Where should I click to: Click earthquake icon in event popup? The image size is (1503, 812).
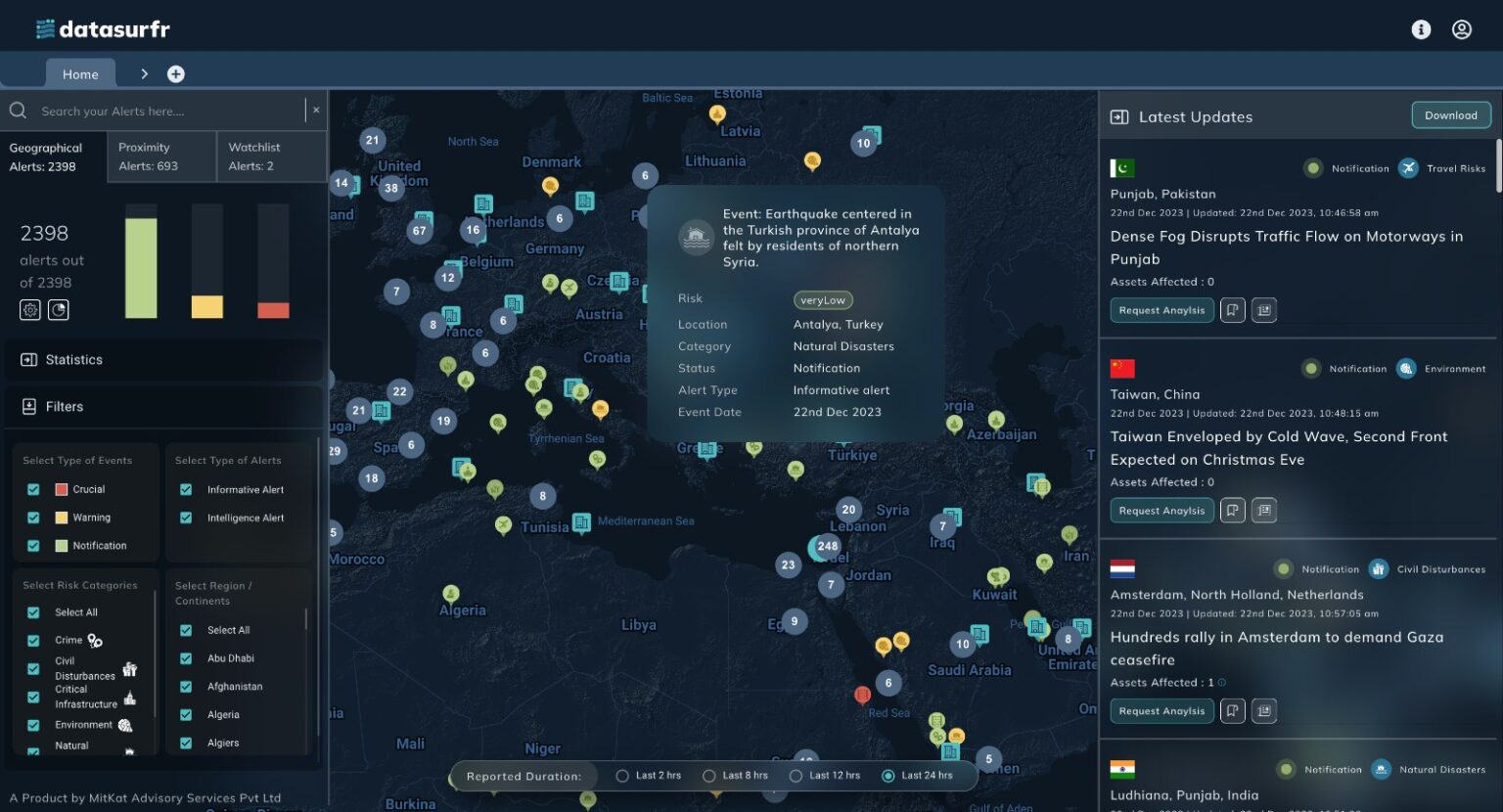[x=696, y=237]
